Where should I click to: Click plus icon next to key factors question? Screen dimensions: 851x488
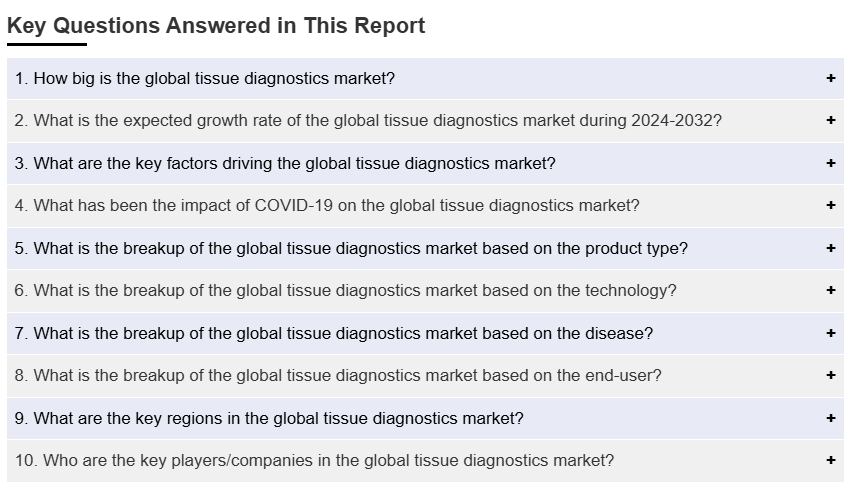(830, 163)
